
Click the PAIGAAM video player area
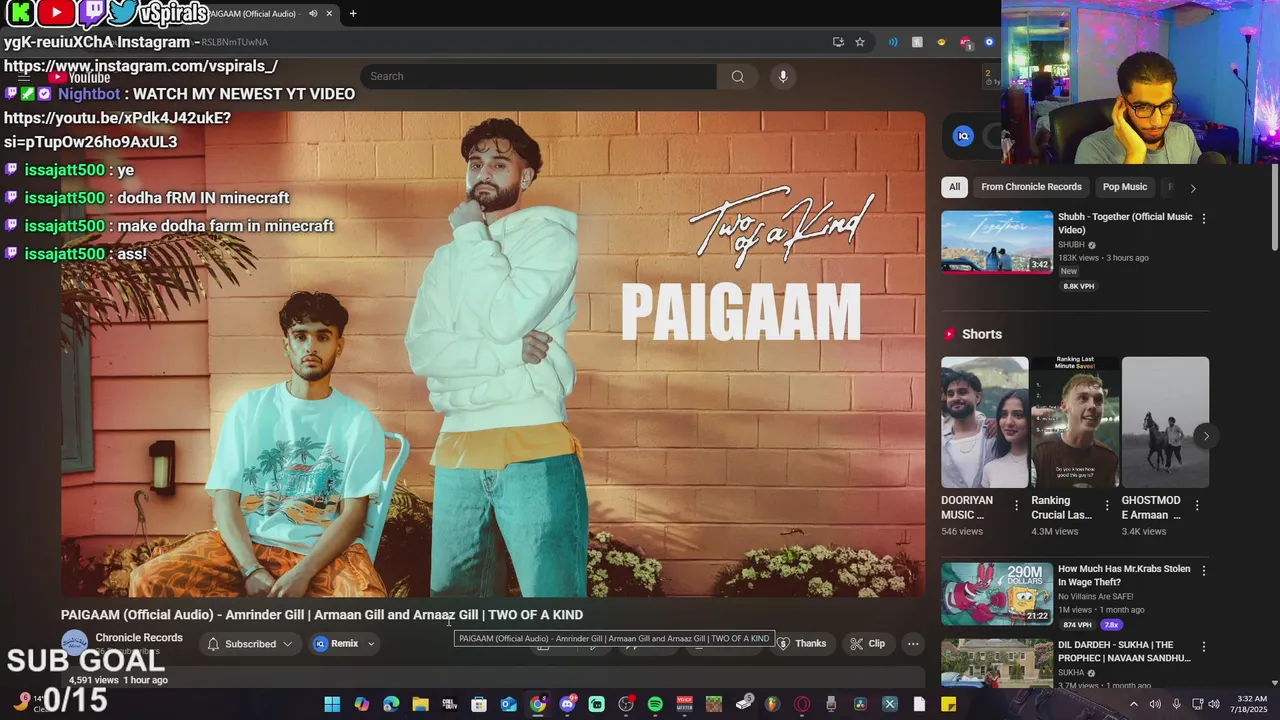[x=493, y=353]
